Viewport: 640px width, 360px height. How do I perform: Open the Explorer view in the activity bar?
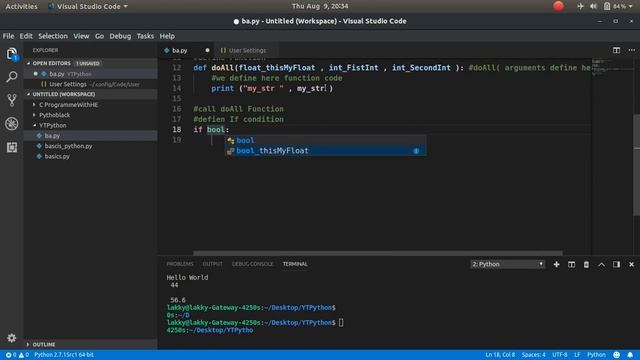point(11,53)
